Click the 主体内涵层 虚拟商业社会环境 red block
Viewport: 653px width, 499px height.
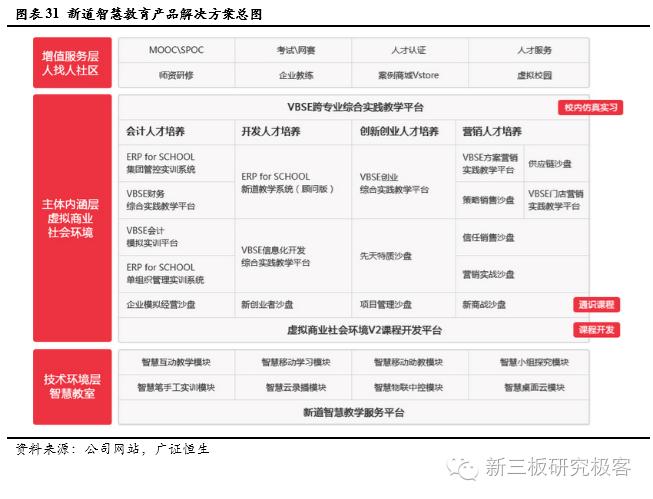coord(72,218)
